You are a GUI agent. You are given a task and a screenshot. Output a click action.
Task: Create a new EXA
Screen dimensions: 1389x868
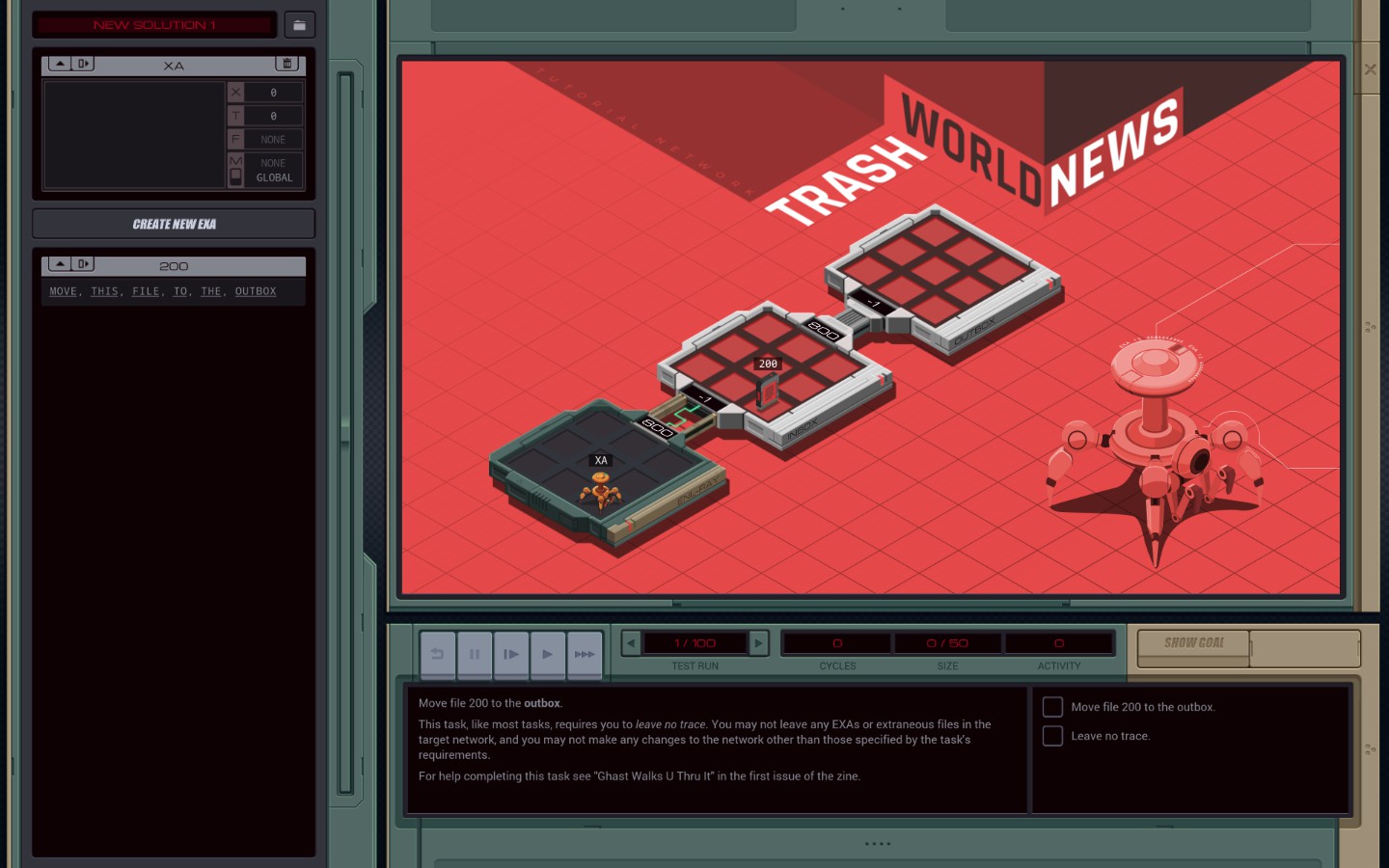pyautogui.click(x=174, y=224)
